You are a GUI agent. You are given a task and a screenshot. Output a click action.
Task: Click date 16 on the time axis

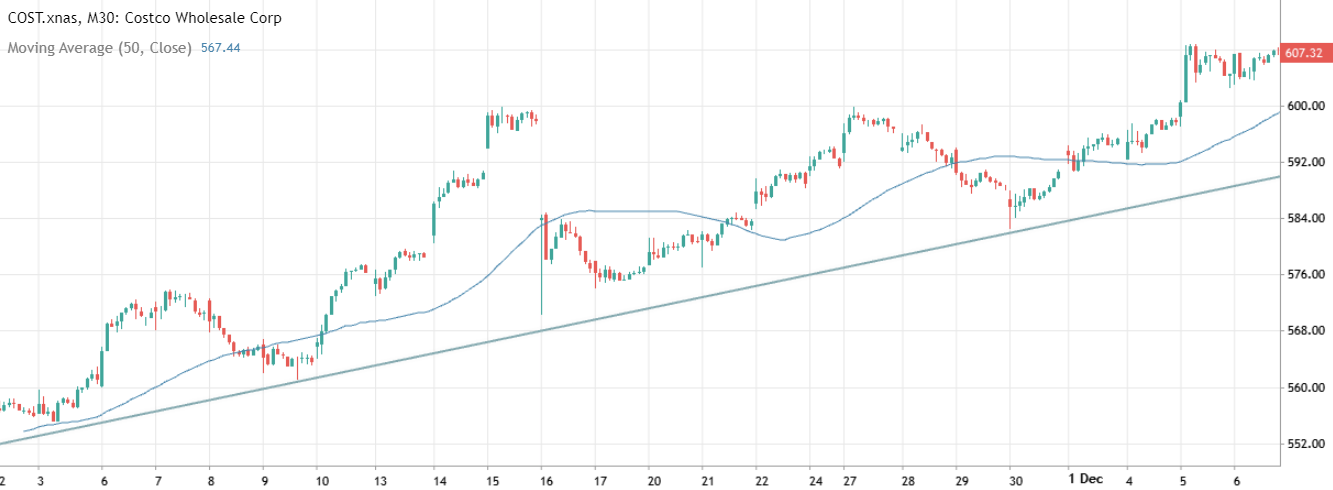coord(541,478)
